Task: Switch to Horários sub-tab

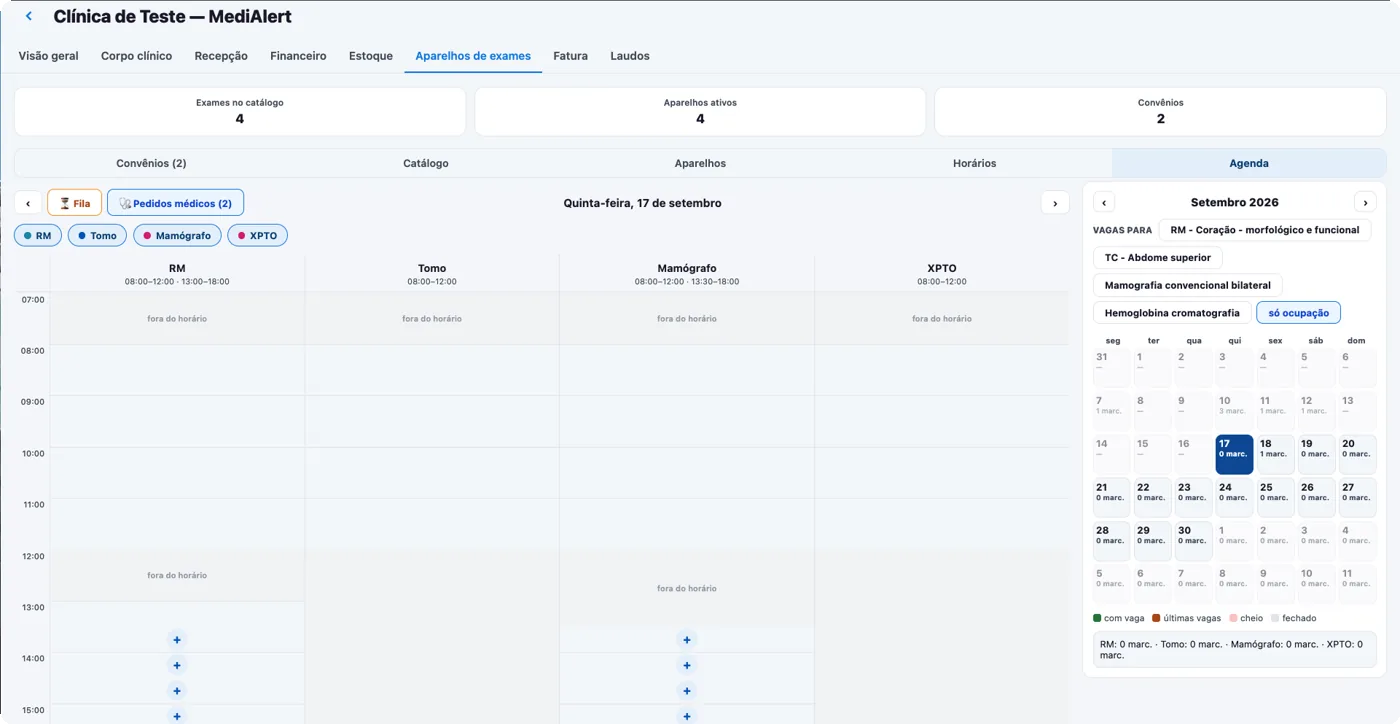Action: [x=975, y=163]
